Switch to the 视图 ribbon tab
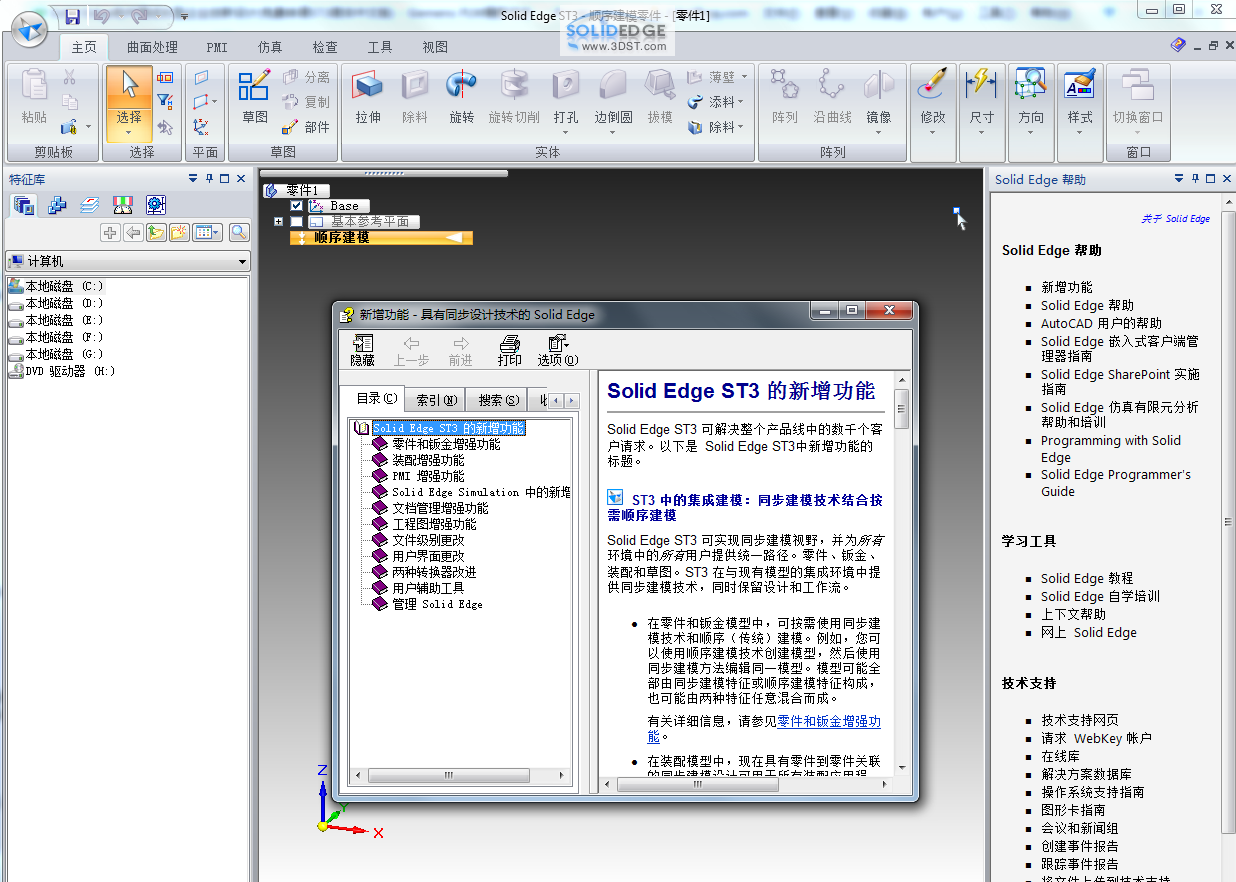 435,47
